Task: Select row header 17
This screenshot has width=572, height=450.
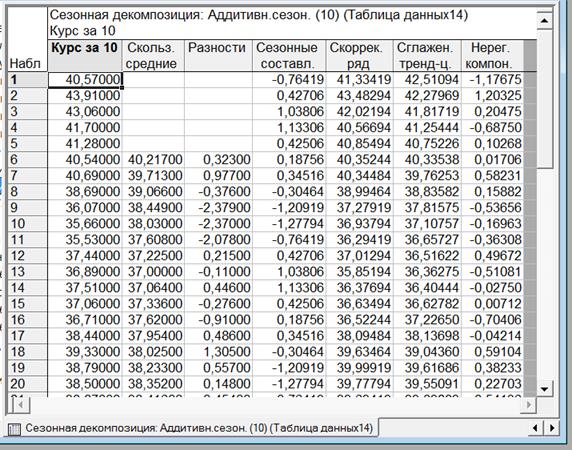Action: click(28, 335)
